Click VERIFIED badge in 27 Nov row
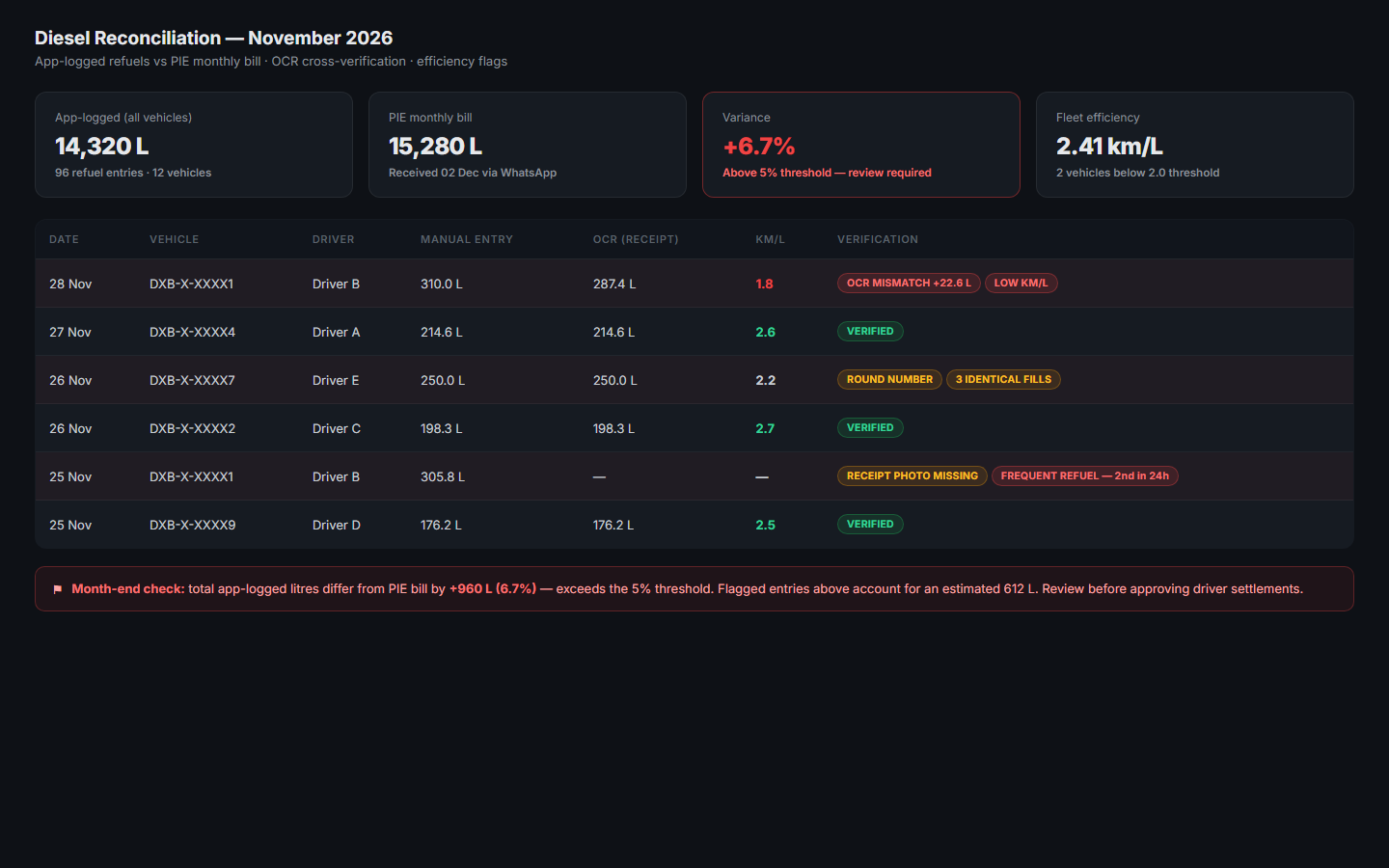 coord(870,331)
